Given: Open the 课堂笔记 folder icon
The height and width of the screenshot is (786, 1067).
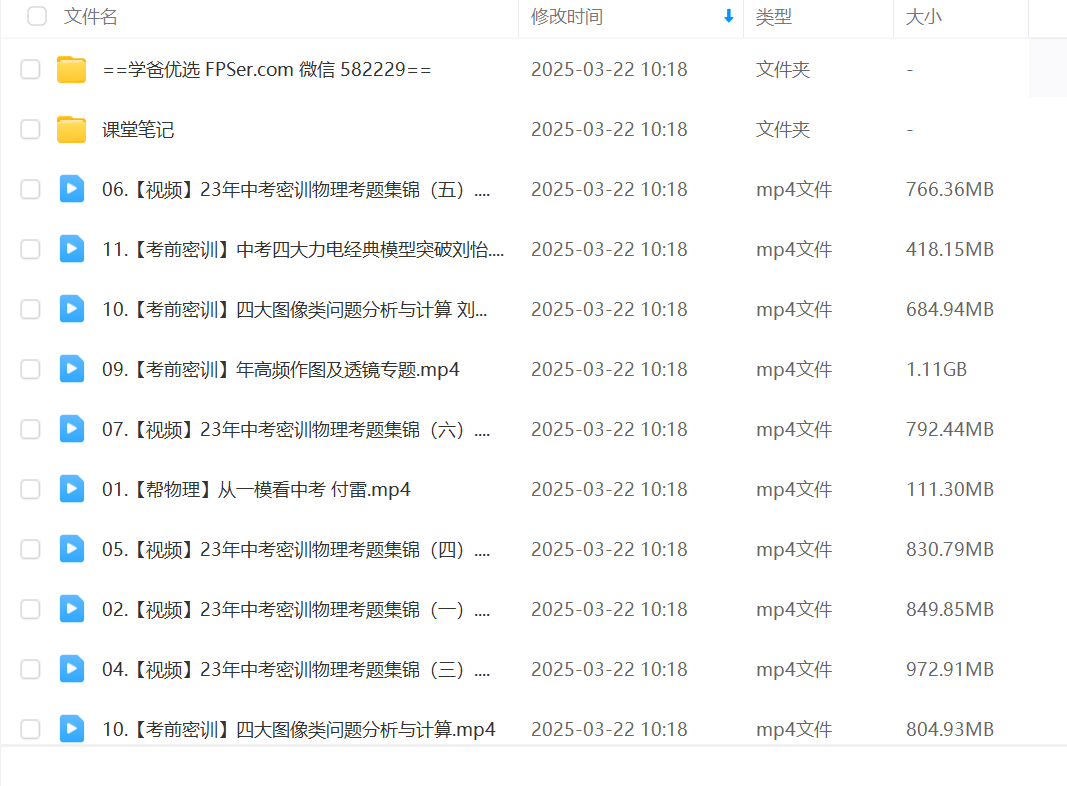Looking at the screenshot, I should pos(71,129).
